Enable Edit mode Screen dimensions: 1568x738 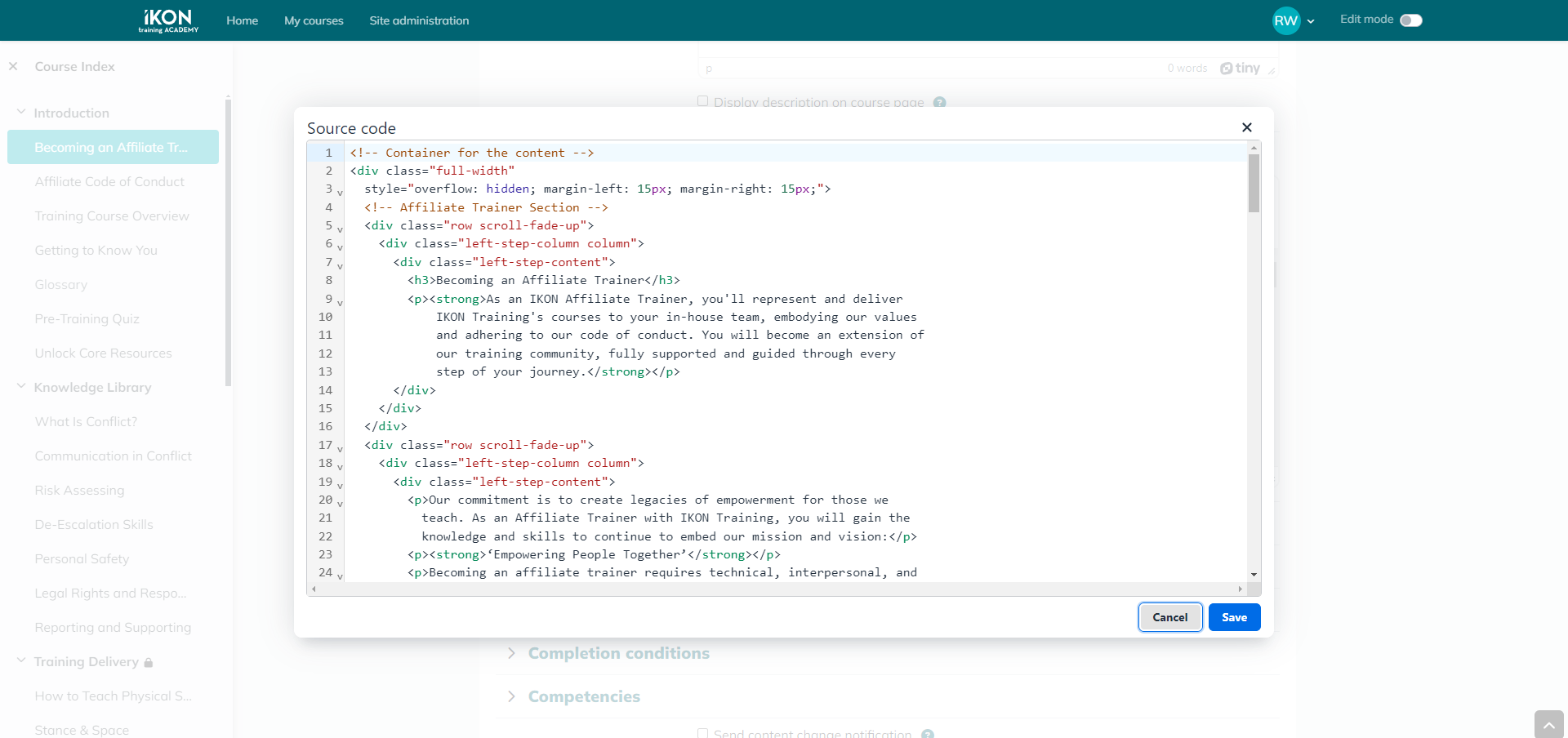[x=1410, y=20]
